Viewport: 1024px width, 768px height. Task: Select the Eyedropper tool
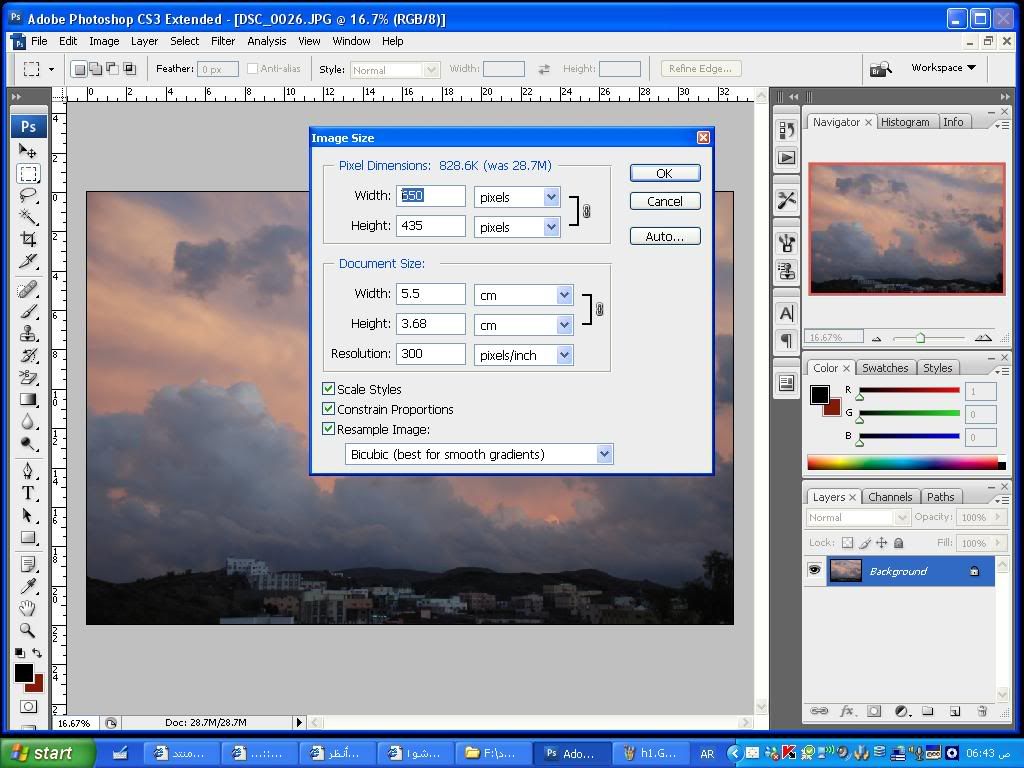[28, 585]
